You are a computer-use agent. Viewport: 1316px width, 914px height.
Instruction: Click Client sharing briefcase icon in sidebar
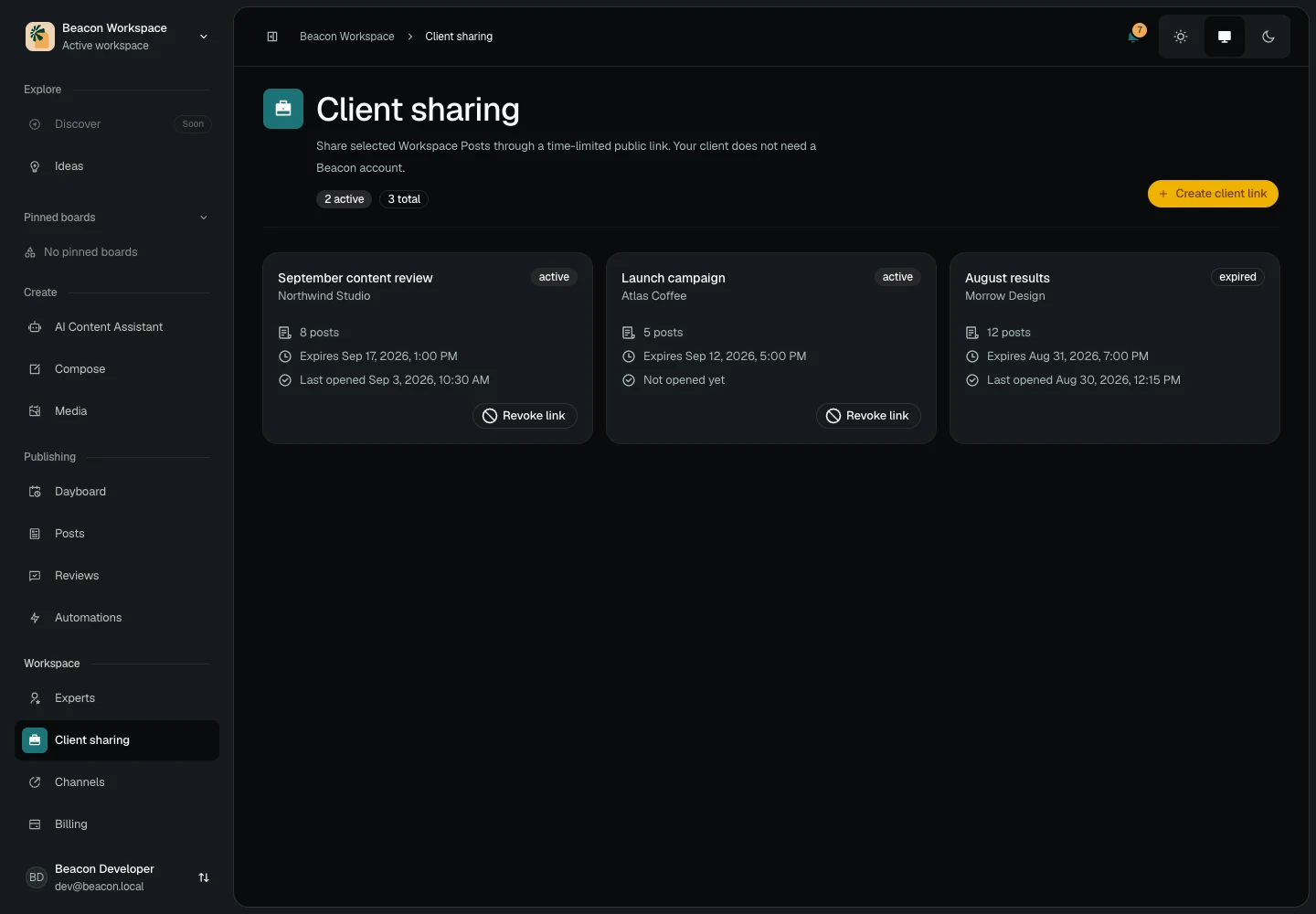click(35, 740)
